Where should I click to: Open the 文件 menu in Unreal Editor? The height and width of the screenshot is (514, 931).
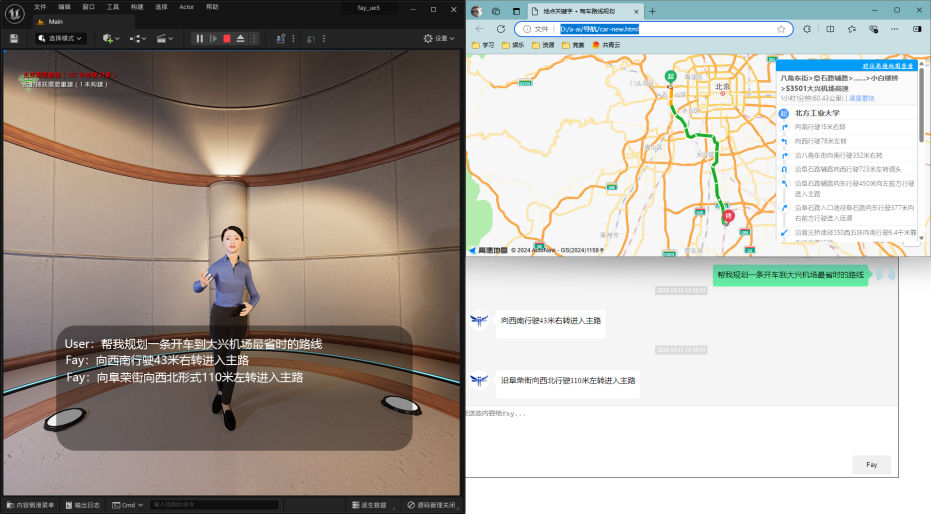(40, 6)
